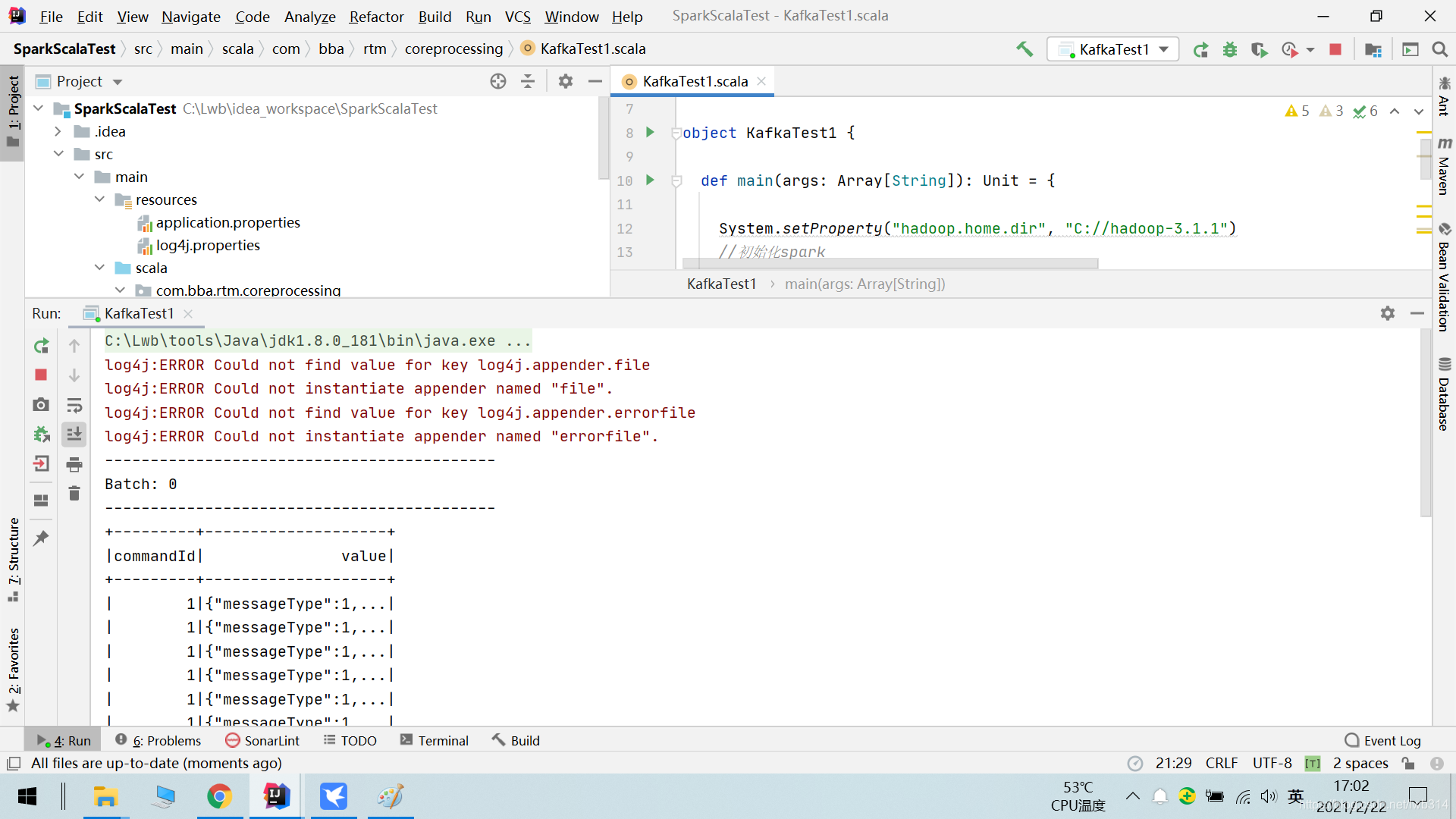Click the locate file crosshair icon
The width and height of the screenshot is (1456, 819).
[x=497, y=81]
